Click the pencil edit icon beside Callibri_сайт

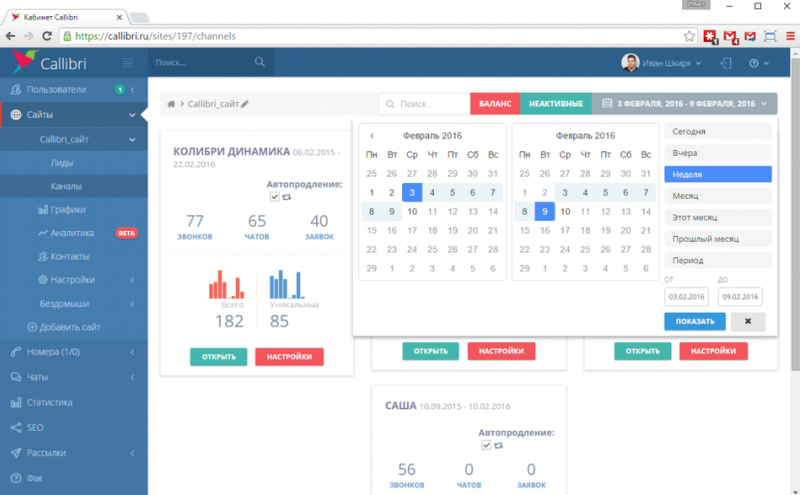245,104
